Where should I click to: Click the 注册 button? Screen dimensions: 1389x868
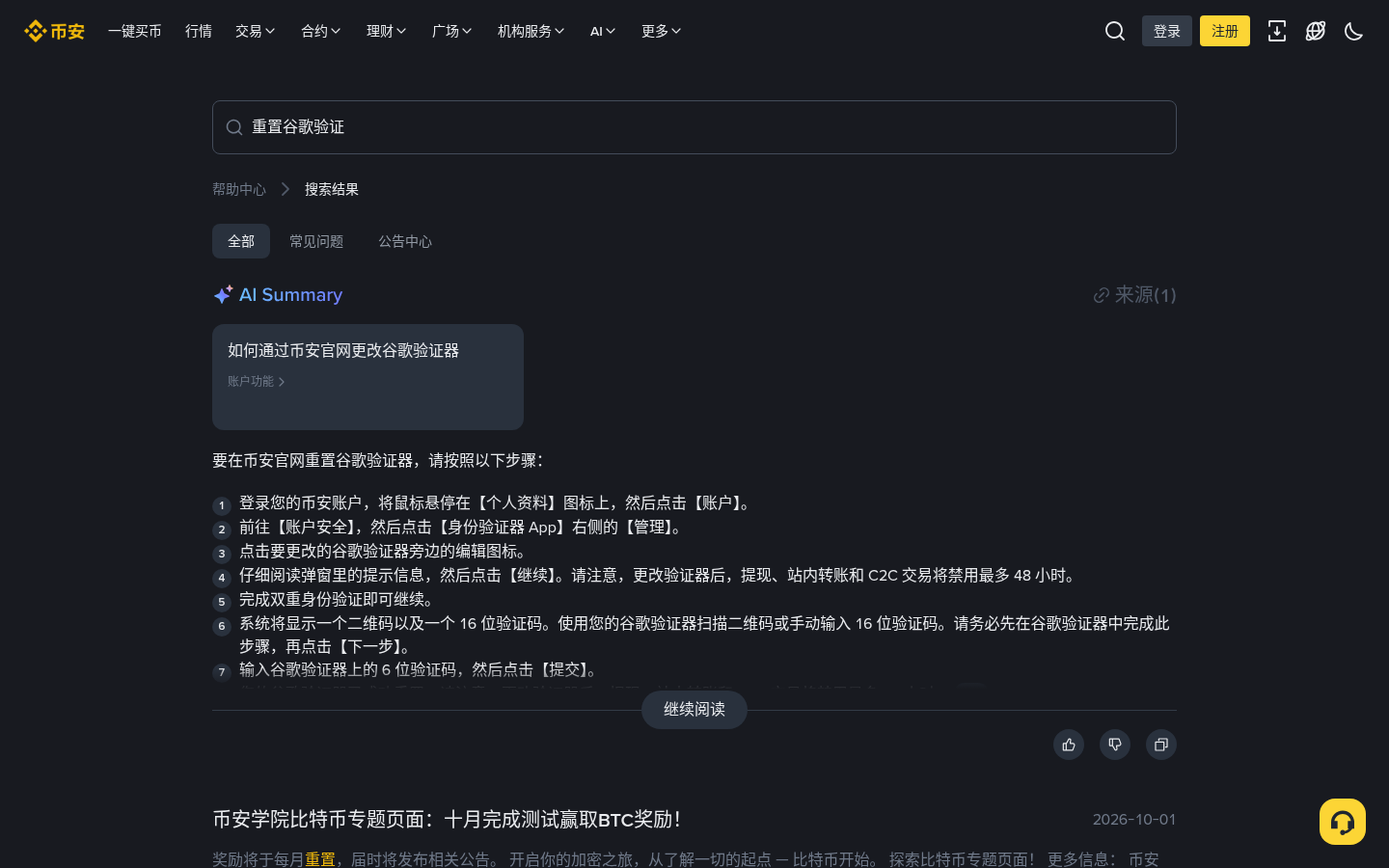(x=1225, y=31)
